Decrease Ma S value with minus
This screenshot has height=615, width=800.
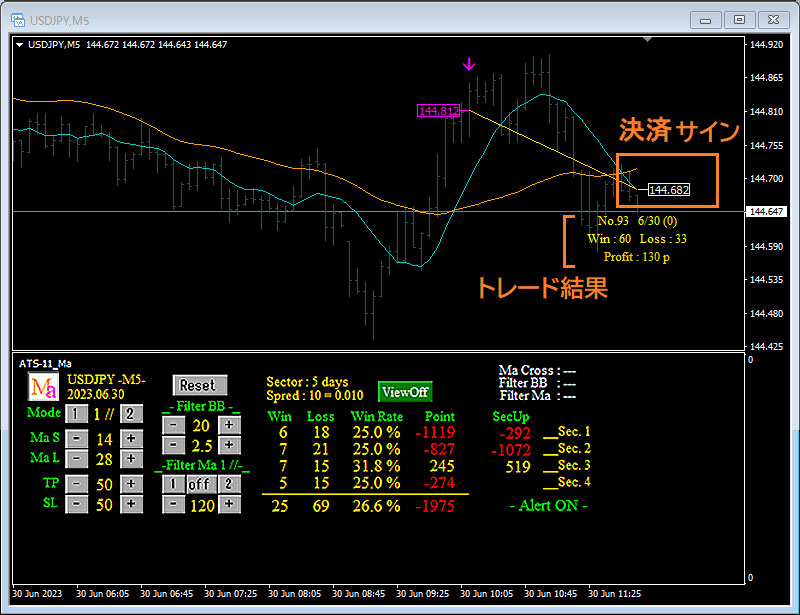coord(77,438)
